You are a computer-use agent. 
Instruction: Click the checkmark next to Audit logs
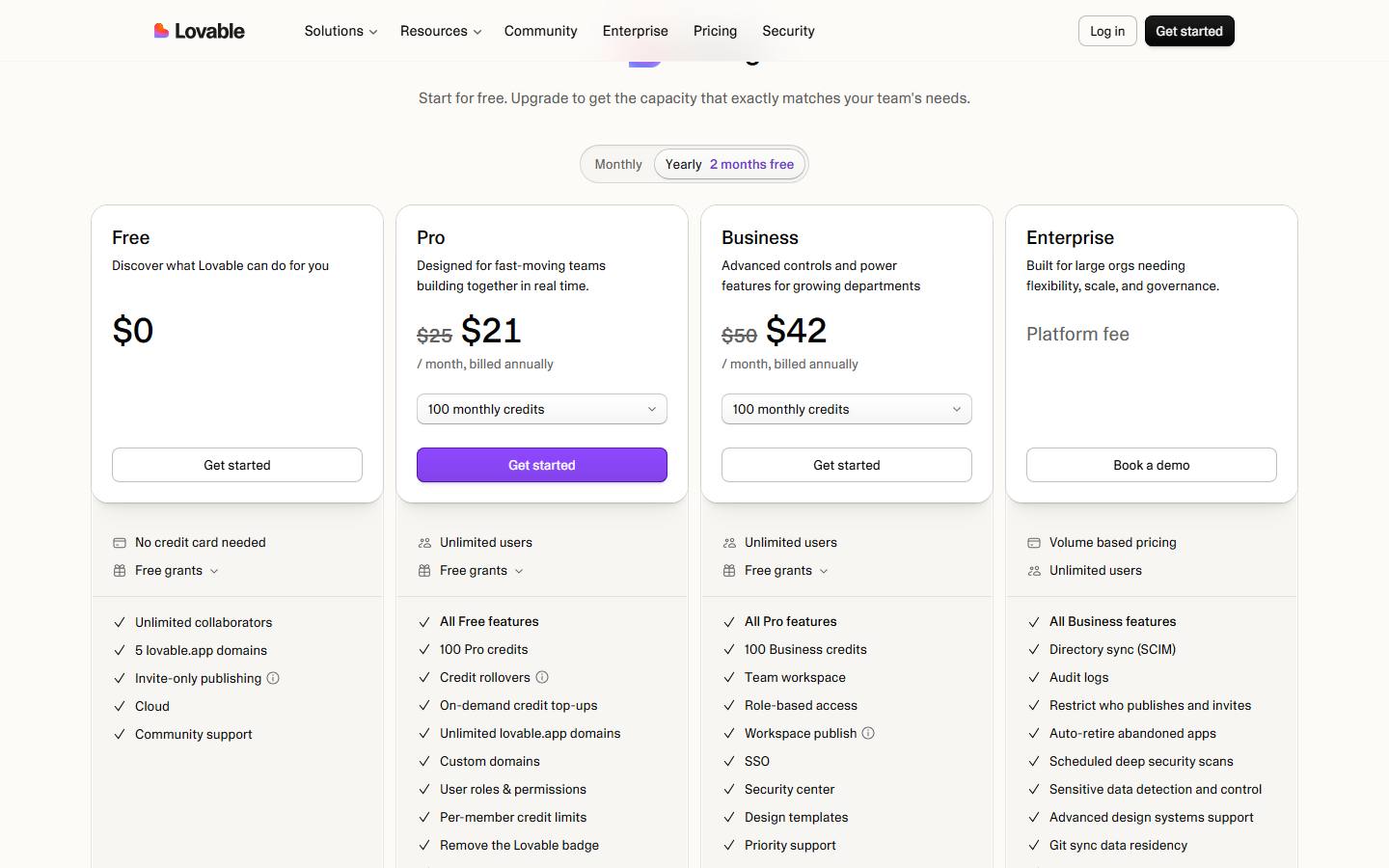[1034, 678]
